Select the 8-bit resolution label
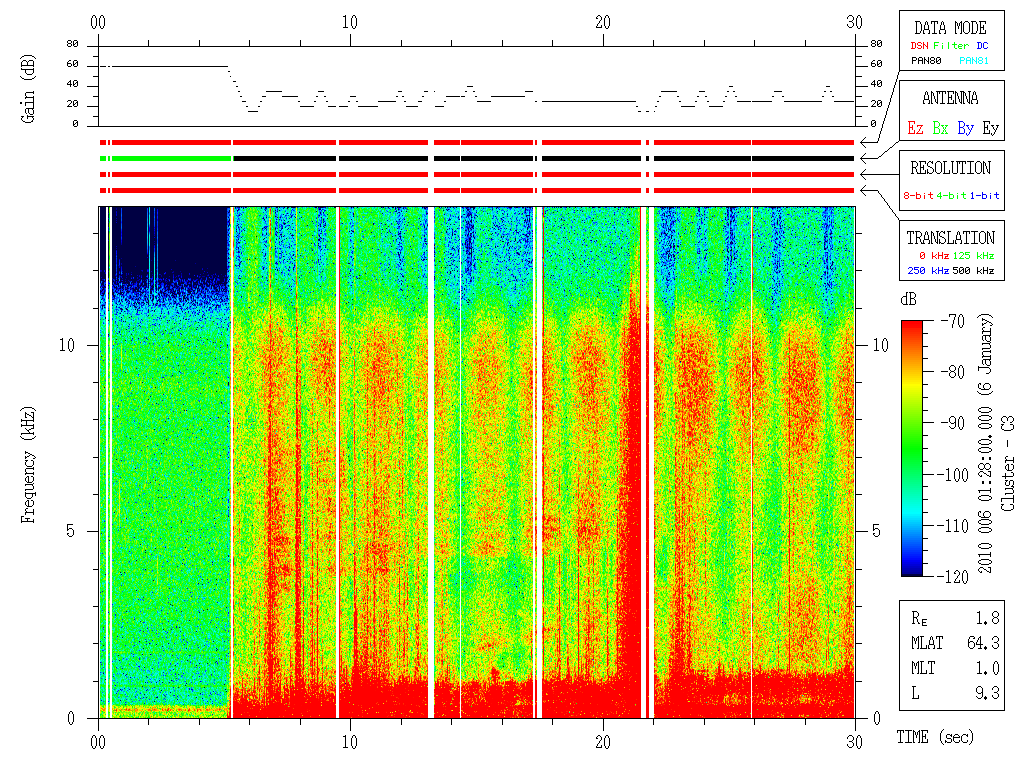Viewport: 1024px width, 768px height. point(918,195)
